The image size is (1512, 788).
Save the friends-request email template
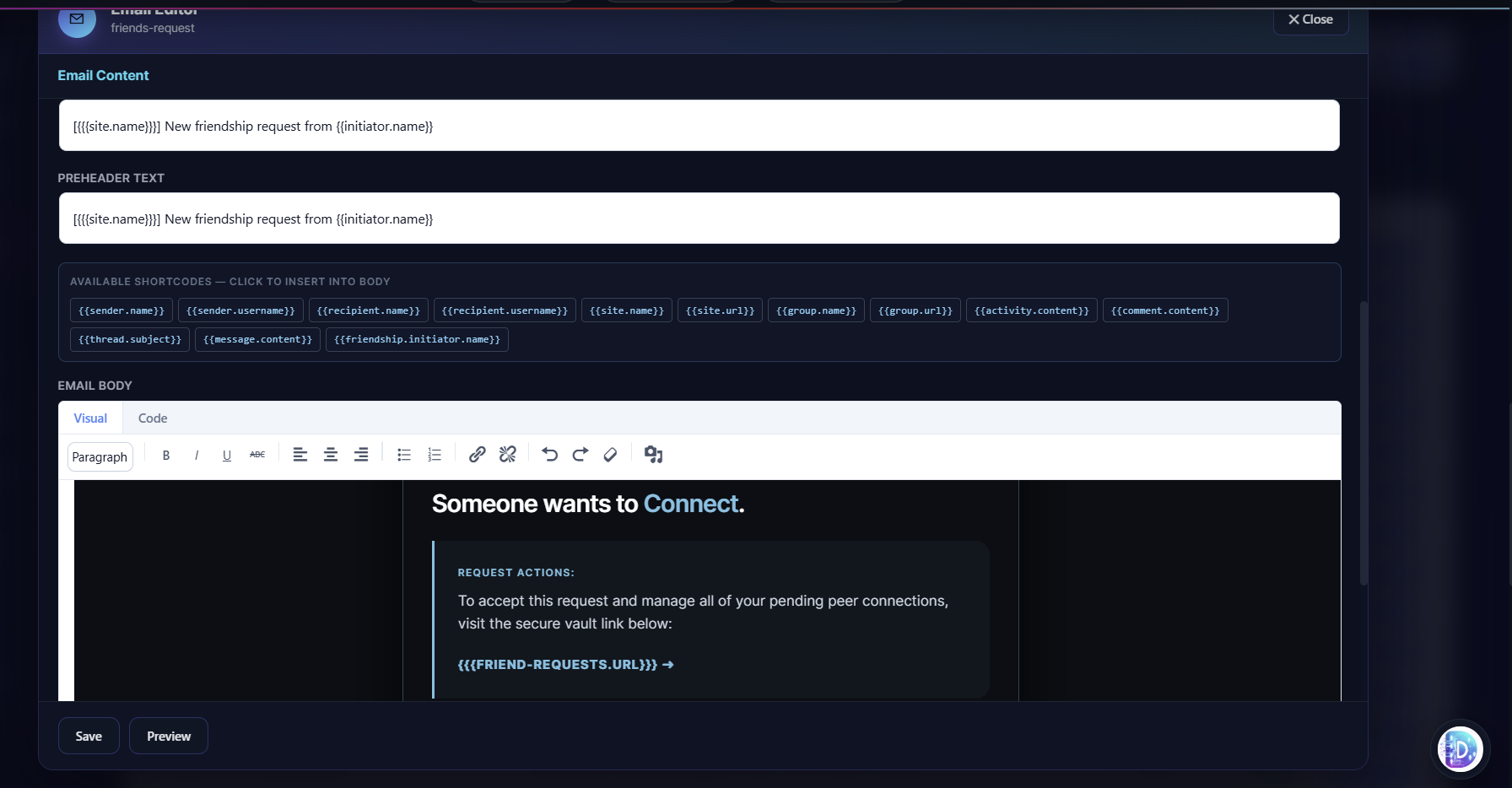[x=89, y=736]
